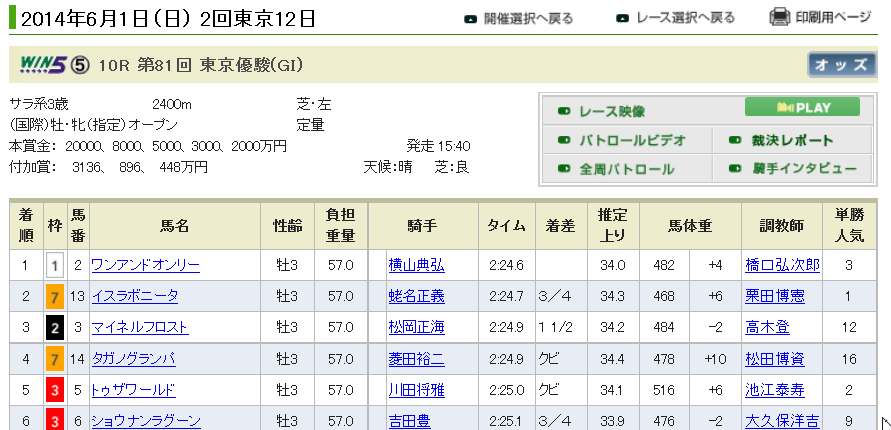
Task: Select jockey 横山典弘 link
Action: click(416, 265)
